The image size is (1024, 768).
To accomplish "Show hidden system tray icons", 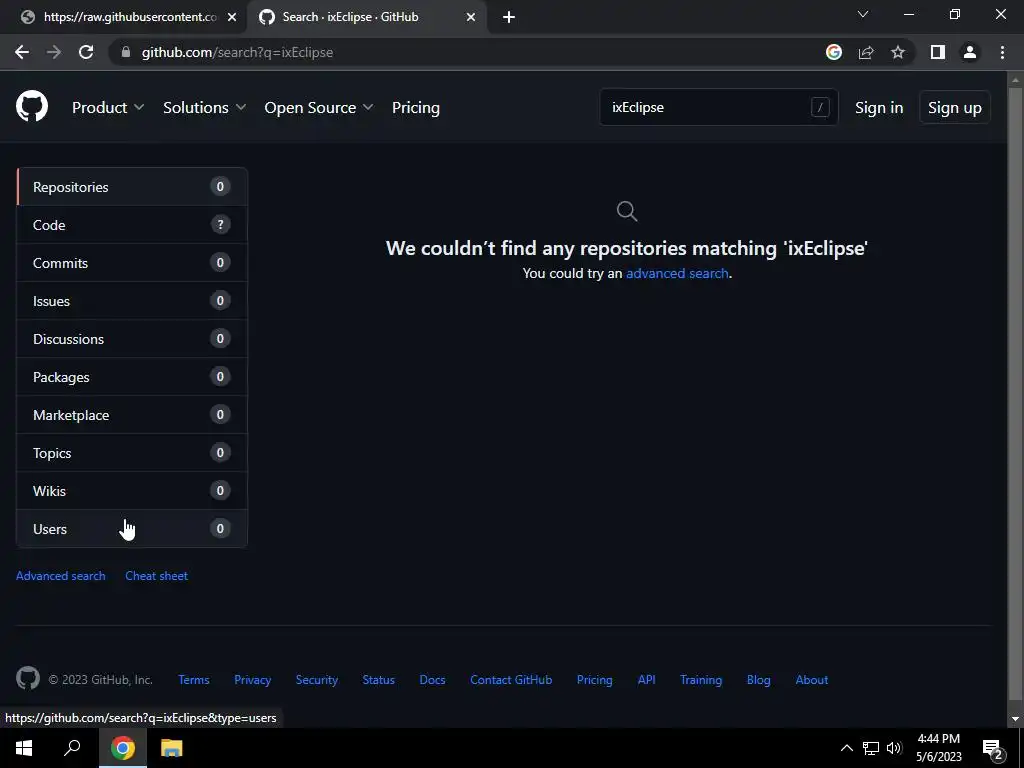I will (x=846, y=748).
